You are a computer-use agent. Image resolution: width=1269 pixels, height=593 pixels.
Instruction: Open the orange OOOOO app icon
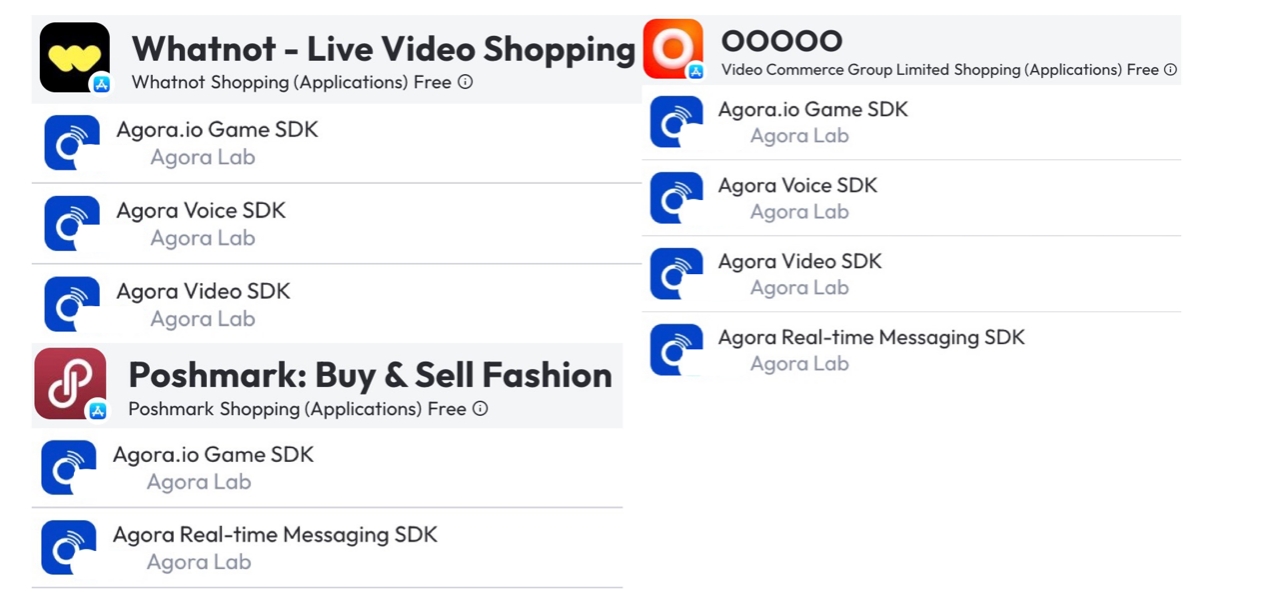[673, 48]
